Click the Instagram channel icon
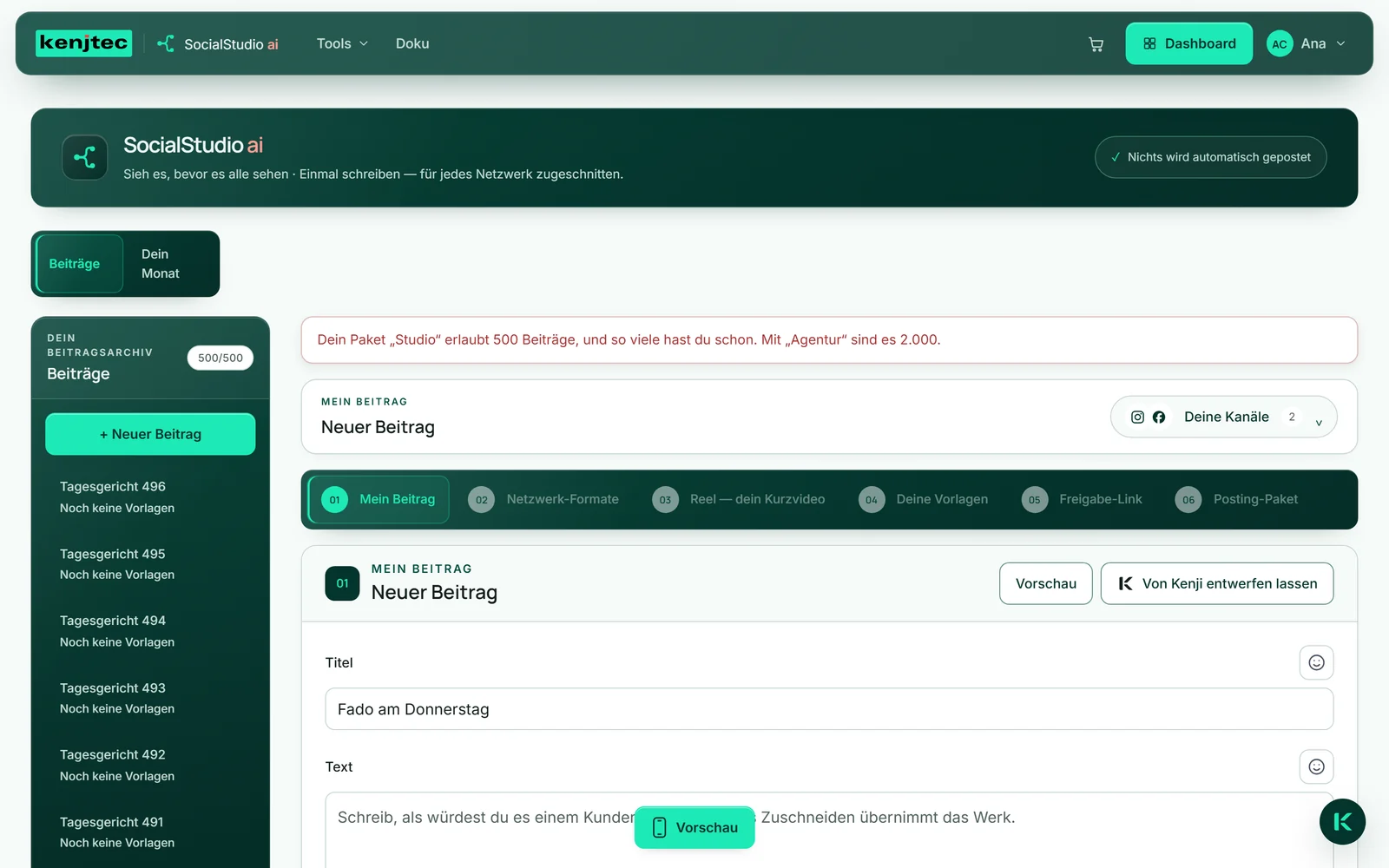The width and height of the screenshot is (1389, 868). [x=1137, y=418]
